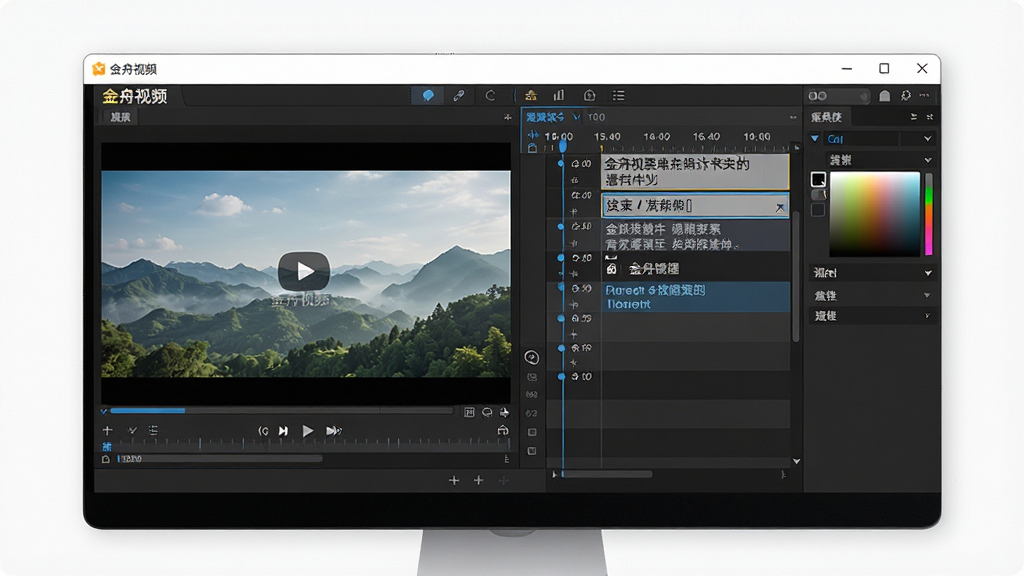The width and height of the screenshot is (1024, 576).
Task: Click the house icon right of playback controls
Action: [x=502, y=430]
